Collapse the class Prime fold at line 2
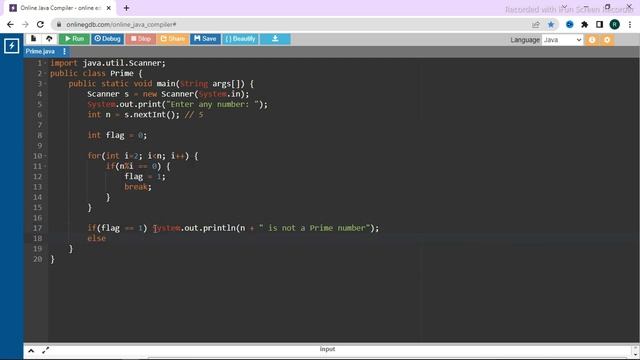The image size is (640, 360). (x=45, y=73)
